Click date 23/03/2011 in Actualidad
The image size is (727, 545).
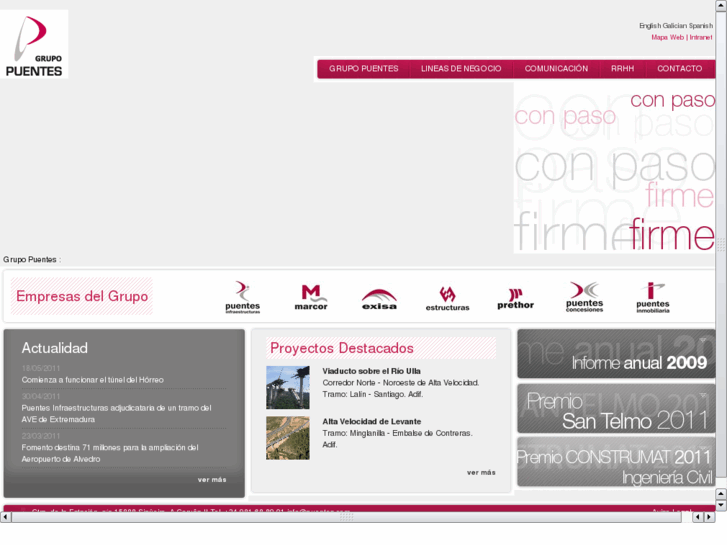(x=41, y=436)
